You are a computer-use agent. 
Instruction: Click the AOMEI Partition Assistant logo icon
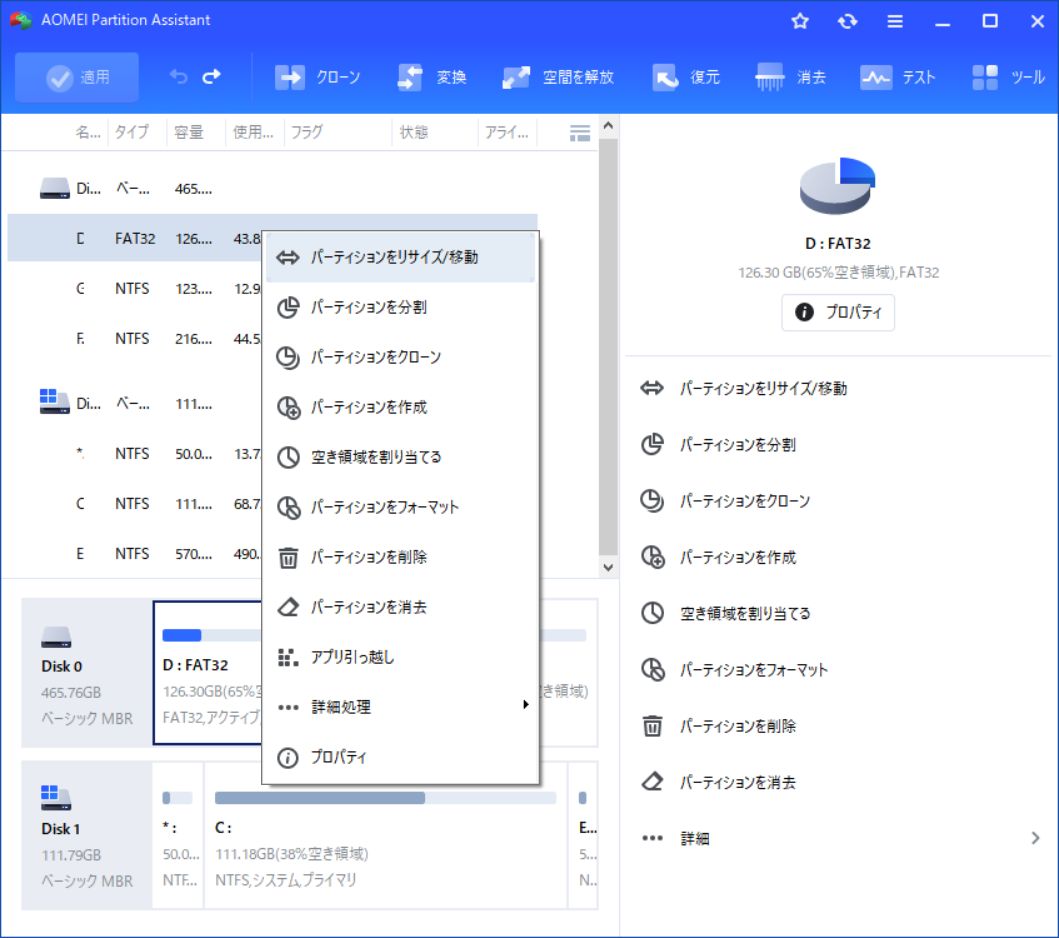[x=20, y=21]
